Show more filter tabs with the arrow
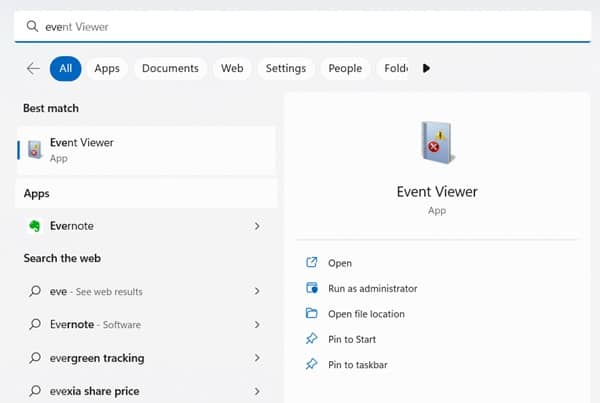Image resolution: width=600 pixels, height=403 pixels. tap(426, 69)
